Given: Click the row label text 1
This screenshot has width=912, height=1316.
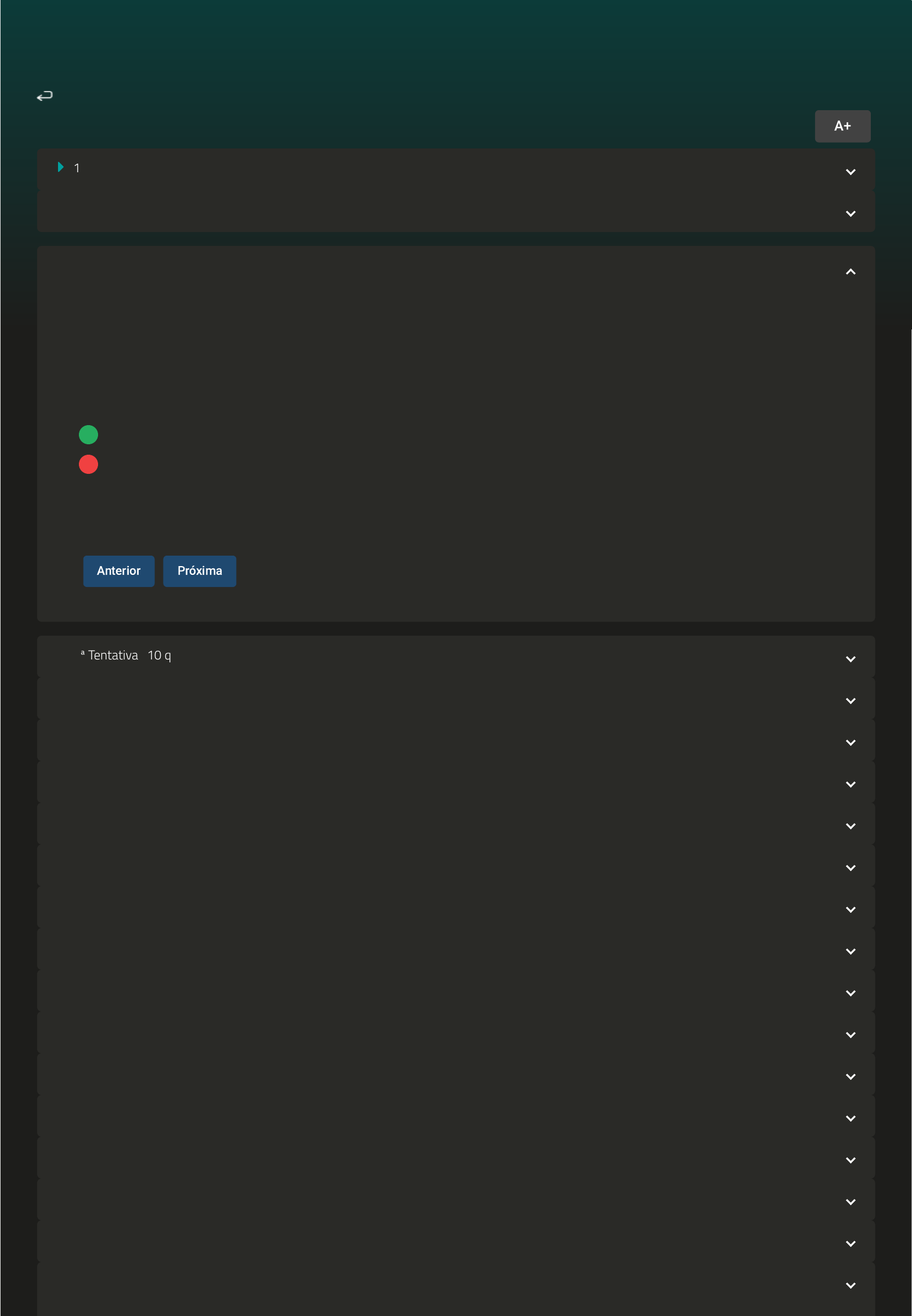Looking at the screenshot, I should tap(77, 168).
